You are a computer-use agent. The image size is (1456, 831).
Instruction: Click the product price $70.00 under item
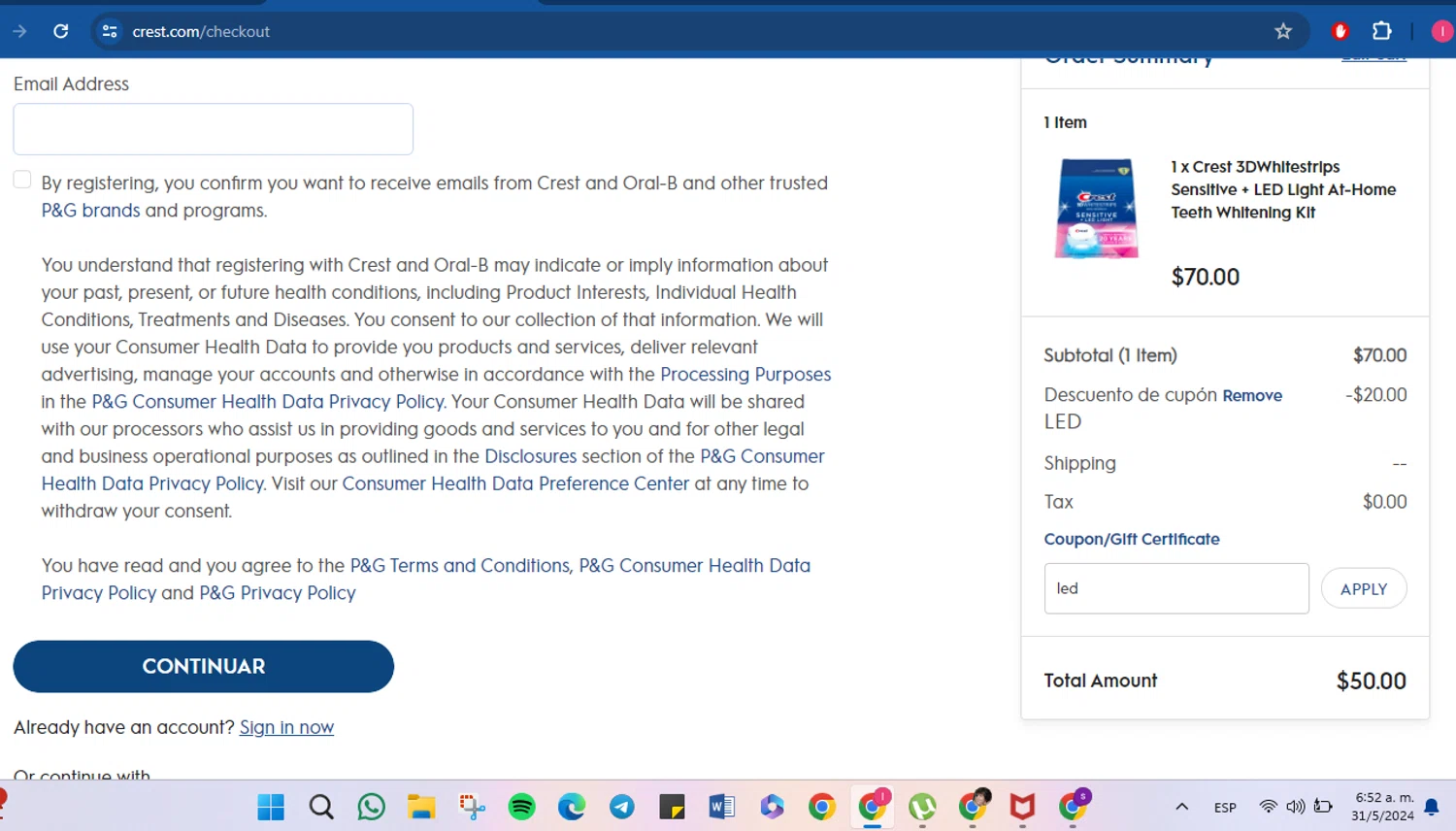pyautogui.click(x=1206, y=277)
